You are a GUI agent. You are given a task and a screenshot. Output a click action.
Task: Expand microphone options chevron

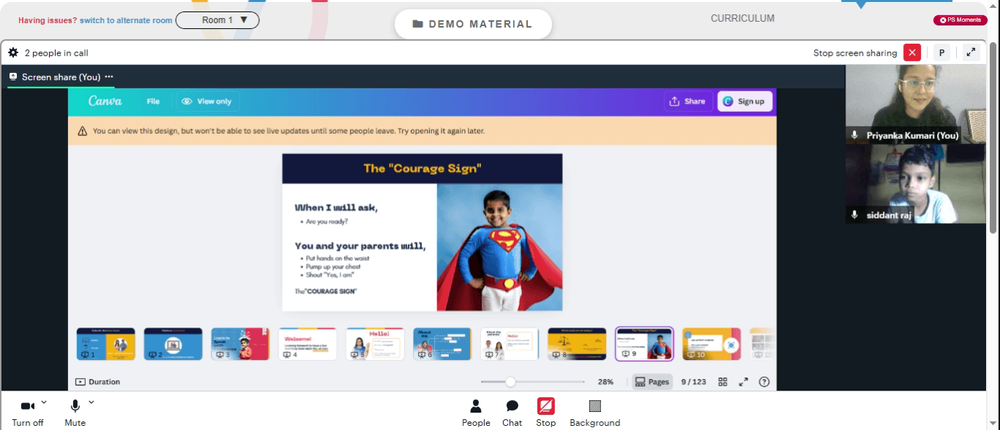[91, 402]
